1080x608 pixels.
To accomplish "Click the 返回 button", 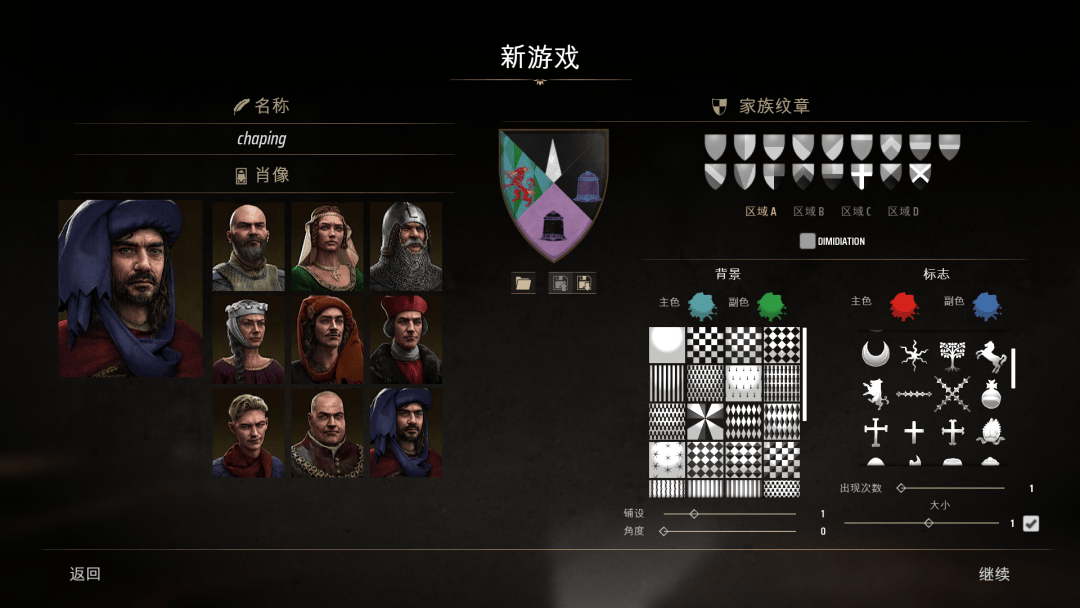I will point(85,574).
